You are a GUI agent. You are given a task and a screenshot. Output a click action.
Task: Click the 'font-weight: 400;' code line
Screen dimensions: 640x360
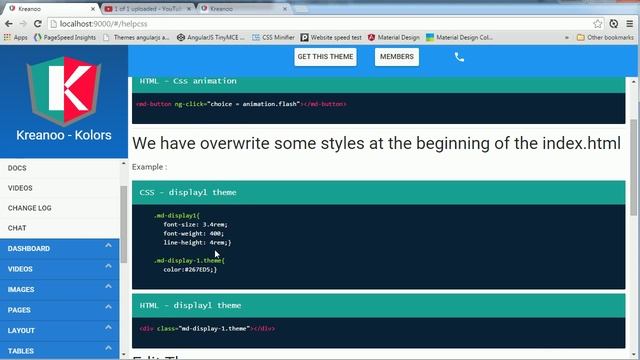pyautogui.click(x=193, y=233)
